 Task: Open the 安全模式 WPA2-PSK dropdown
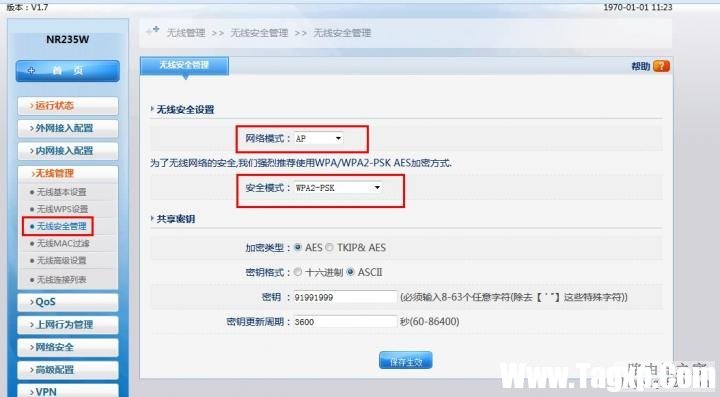tap(338, 188)
